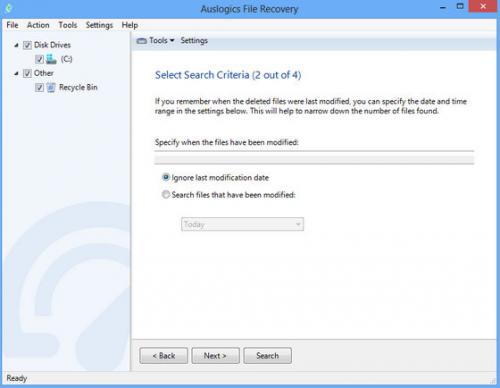Collapse the Disk Drives tree node
This screenshot has height=388, width=500.
(x=16, y=45)
